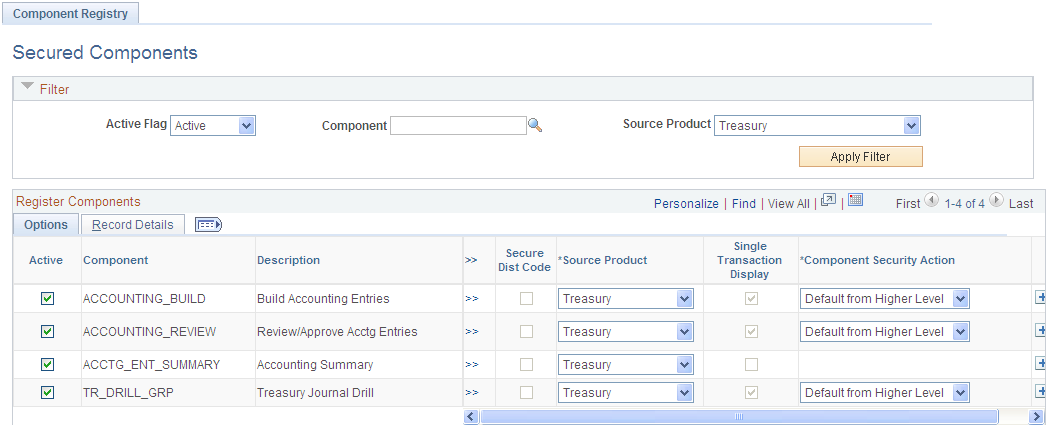1046x425 pixels.
Task: Click into the Component text field
Action: [458, 126]
